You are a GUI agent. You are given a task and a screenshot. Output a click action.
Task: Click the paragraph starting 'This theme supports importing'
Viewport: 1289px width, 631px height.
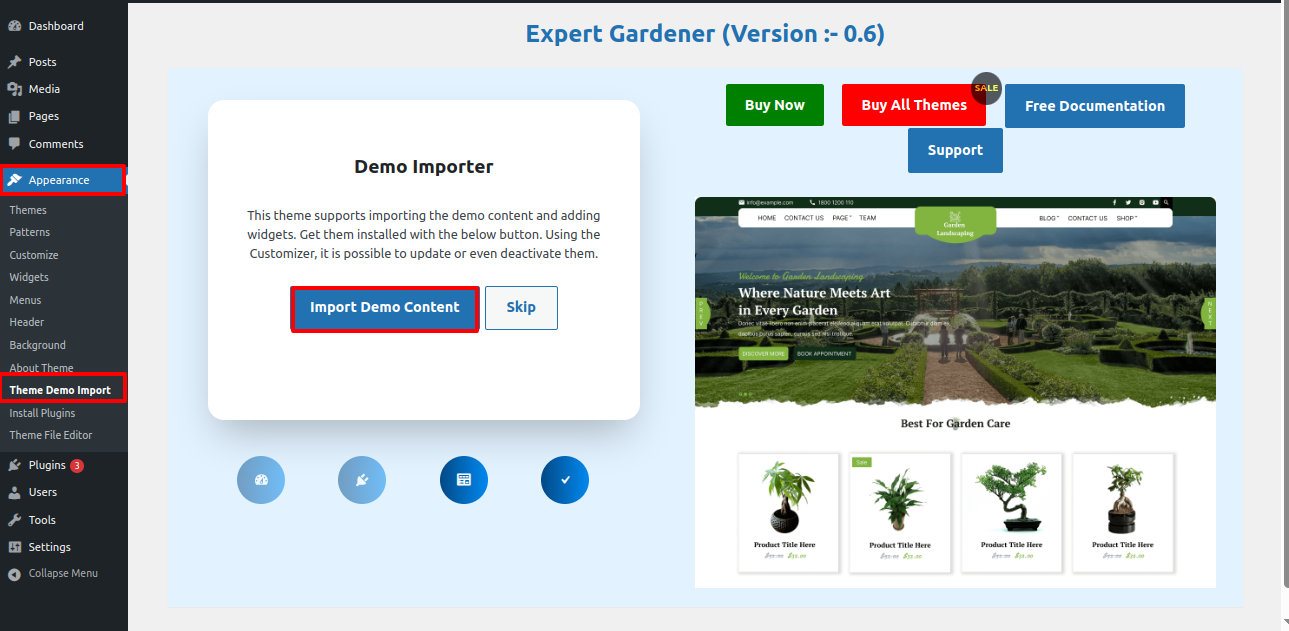[424, 235]
